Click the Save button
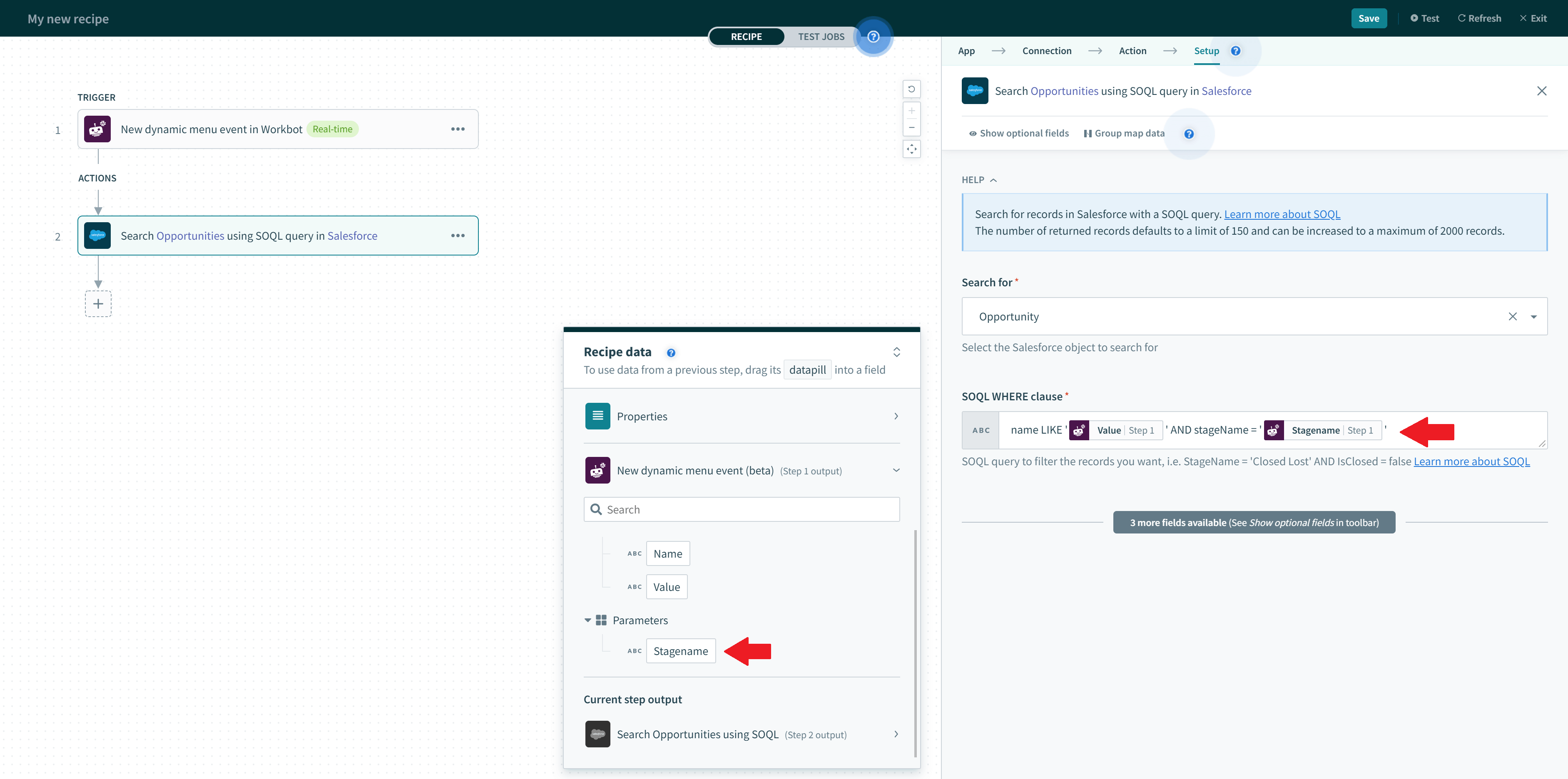 point(1369,17)
